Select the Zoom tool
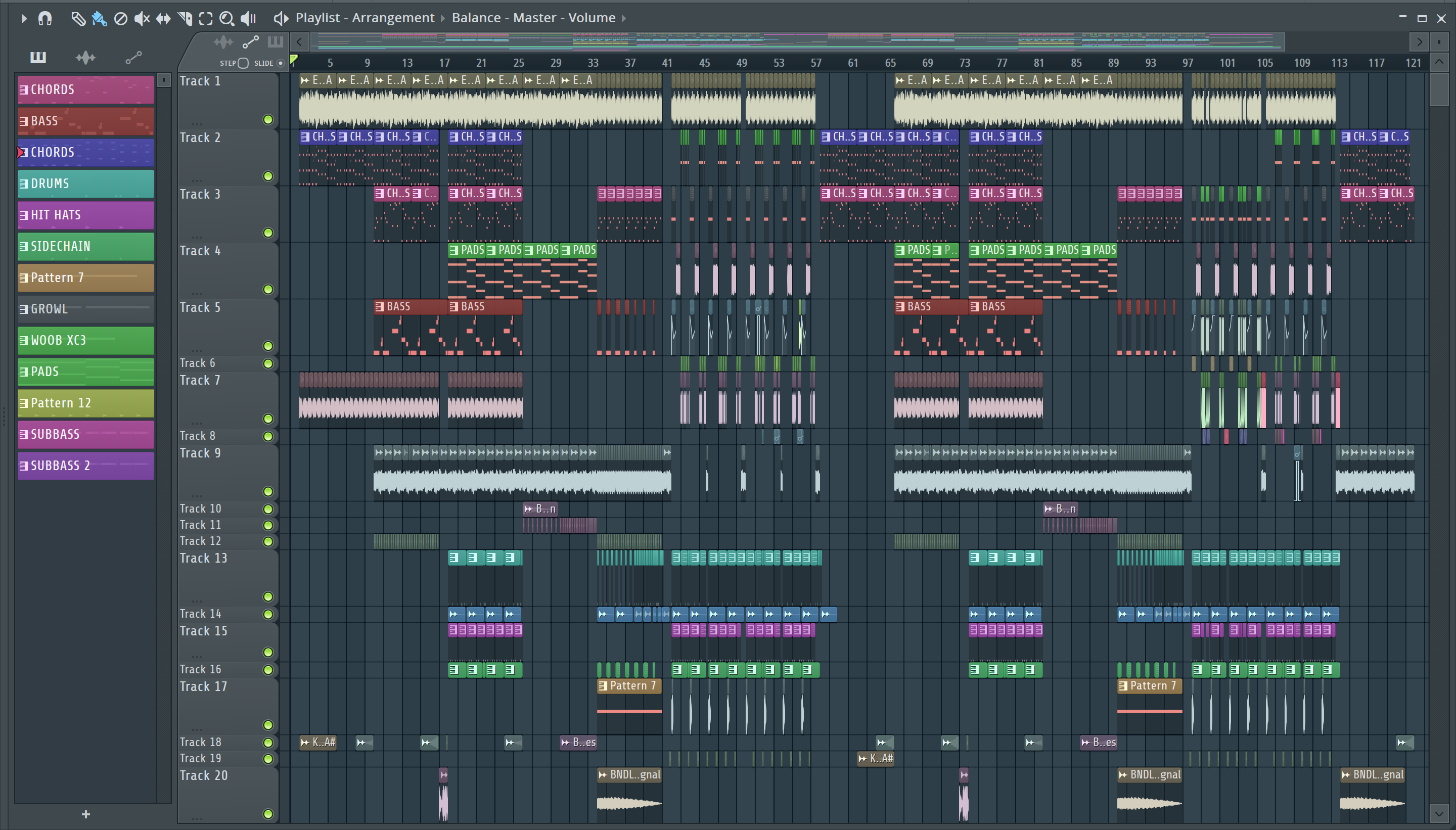Screen dimensions: 1456x830 227,19
